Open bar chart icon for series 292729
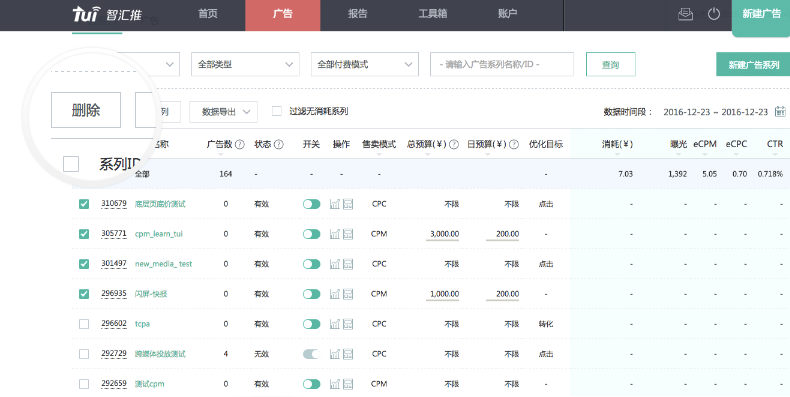790x397 pixels. 335,354
